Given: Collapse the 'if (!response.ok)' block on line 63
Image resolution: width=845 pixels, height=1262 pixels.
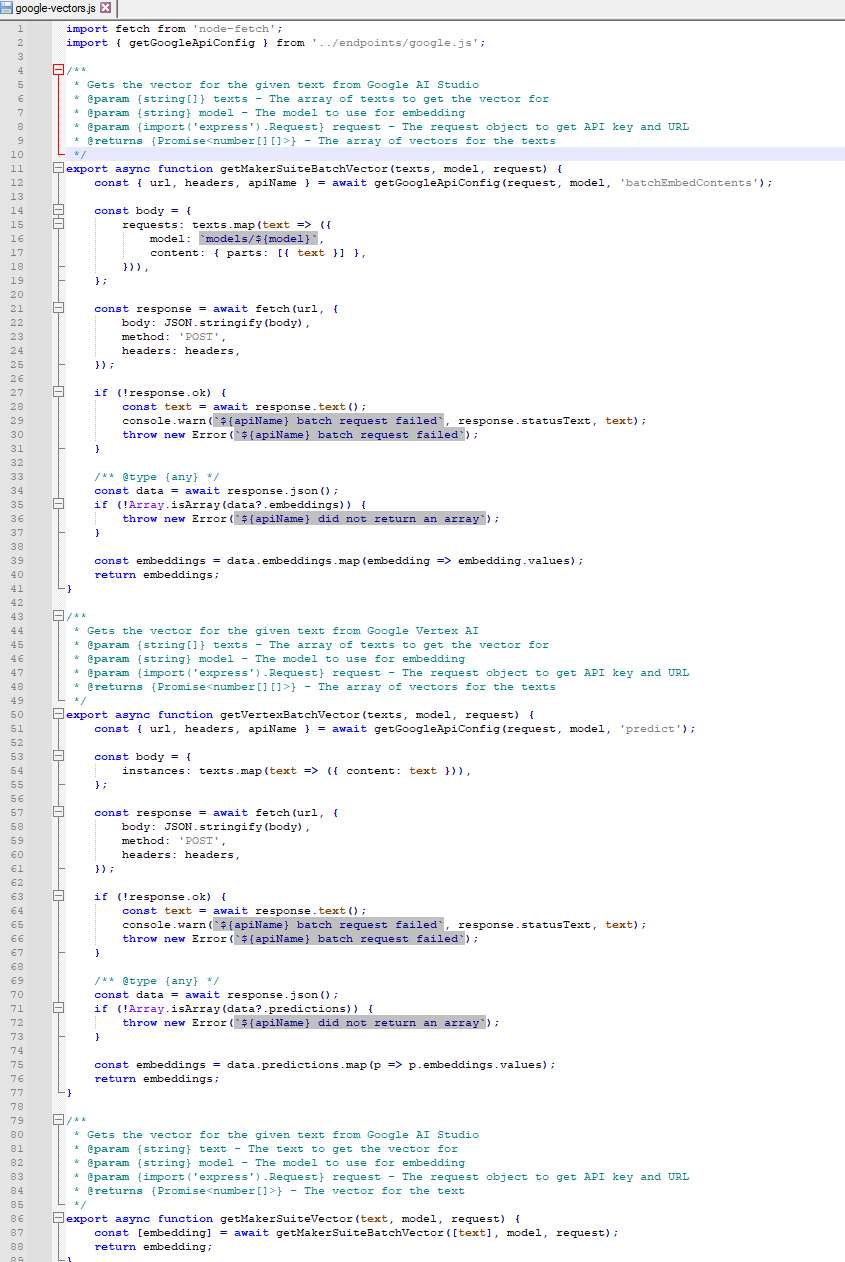Looking at the screenshot, I should [58, 896].
